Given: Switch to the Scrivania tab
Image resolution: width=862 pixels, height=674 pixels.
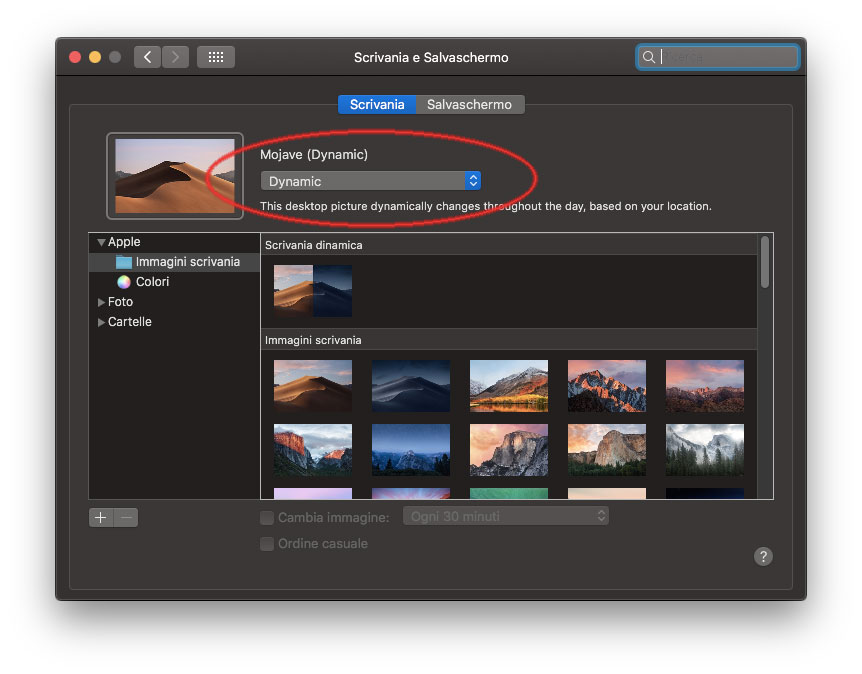Looking at the screenshot, I should pyautogui.click(x=377, y=104).
